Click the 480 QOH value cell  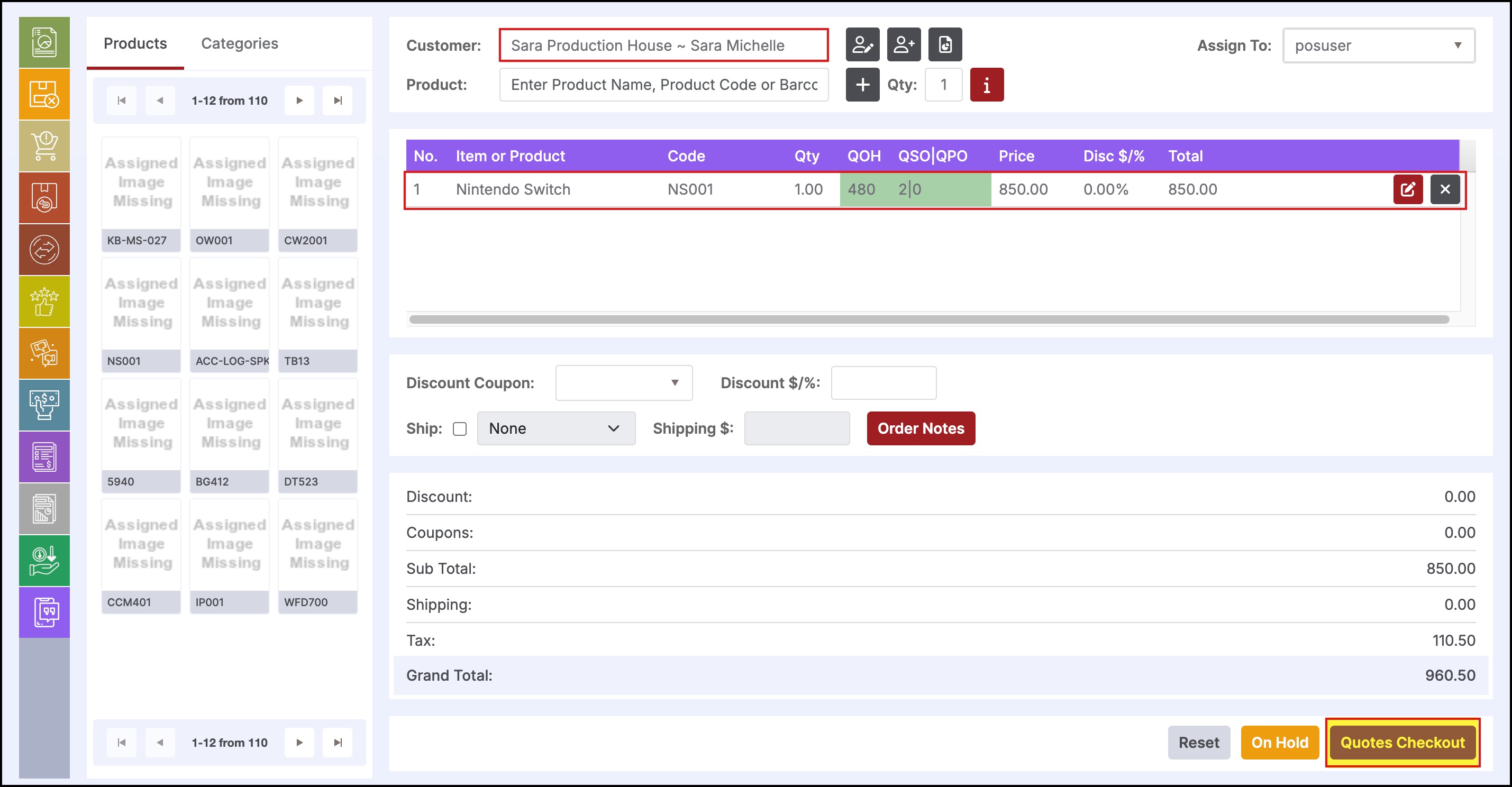point(861,189)
